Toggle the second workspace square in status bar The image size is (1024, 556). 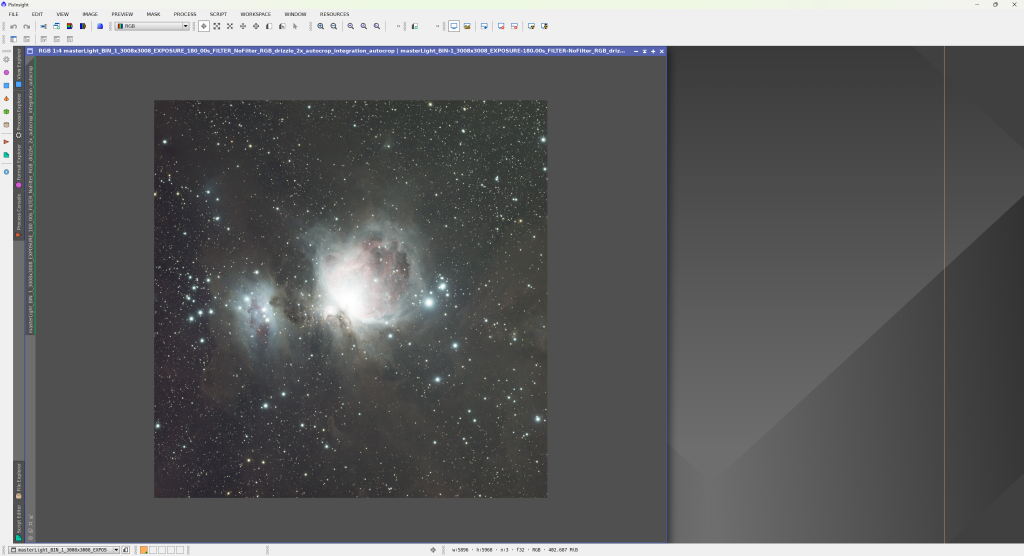[x=153, y=550]
